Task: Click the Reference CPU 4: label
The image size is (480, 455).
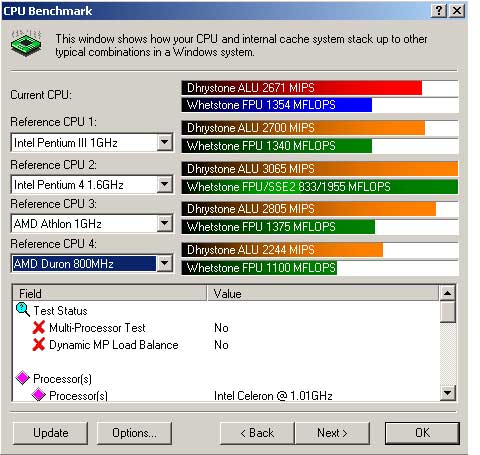Action: [53, 244]
